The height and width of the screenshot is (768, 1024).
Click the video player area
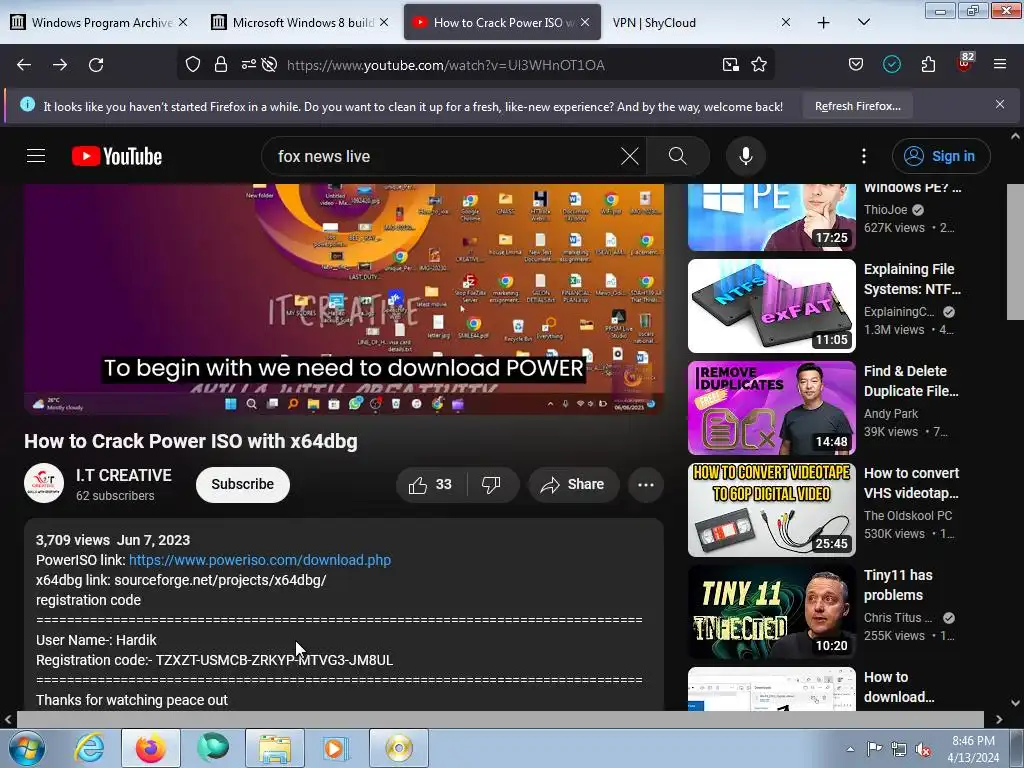pyautogui.click(x=344, y=299)
